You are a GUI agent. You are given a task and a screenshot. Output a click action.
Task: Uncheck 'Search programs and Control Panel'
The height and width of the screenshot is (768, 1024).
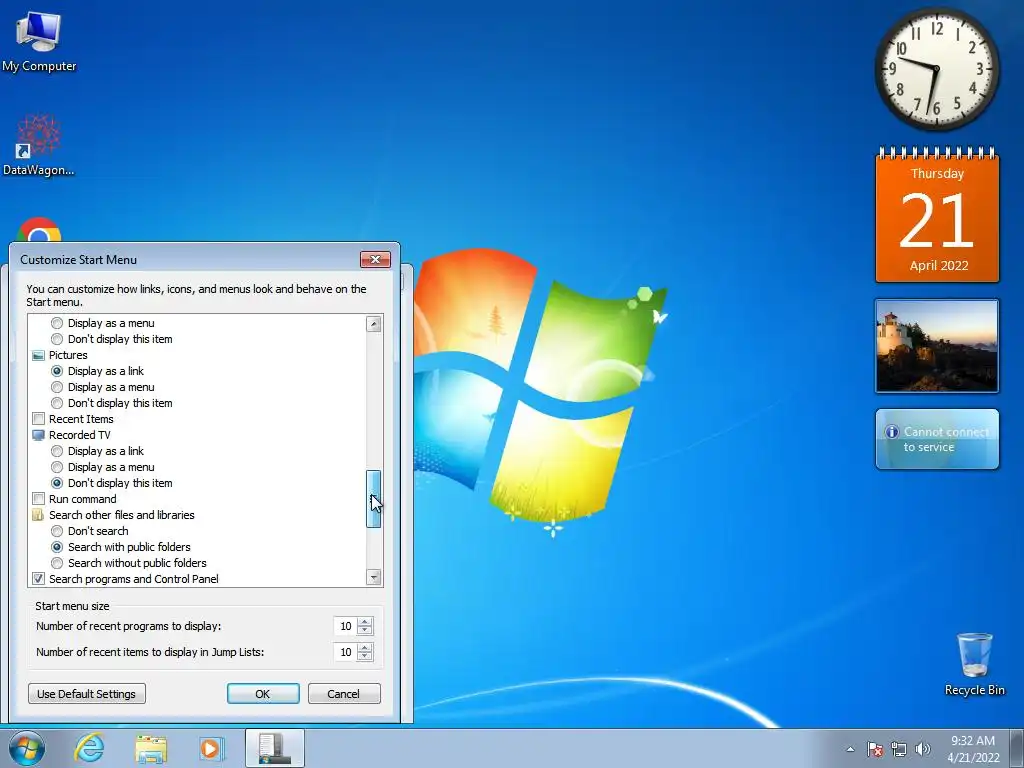(x=39, y=579)
